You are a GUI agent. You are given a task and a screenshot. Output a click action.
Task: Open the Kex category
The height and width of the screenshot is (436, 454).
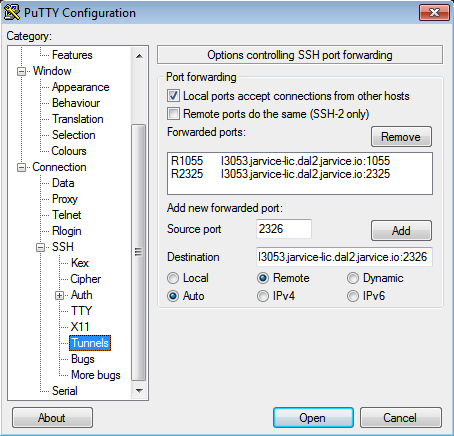click(x=80, y=263)
